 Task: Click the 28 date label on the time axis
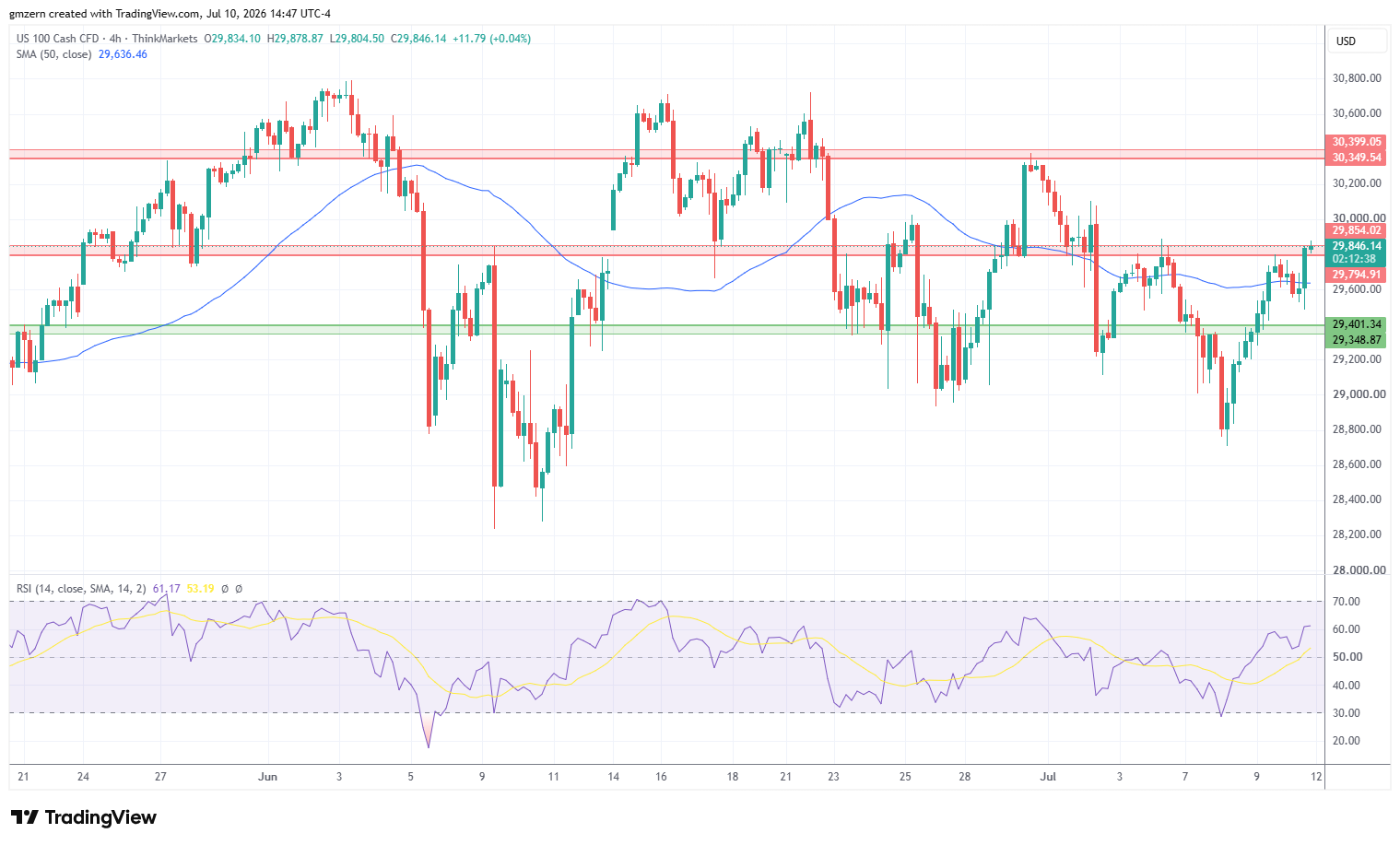point(964,777)
